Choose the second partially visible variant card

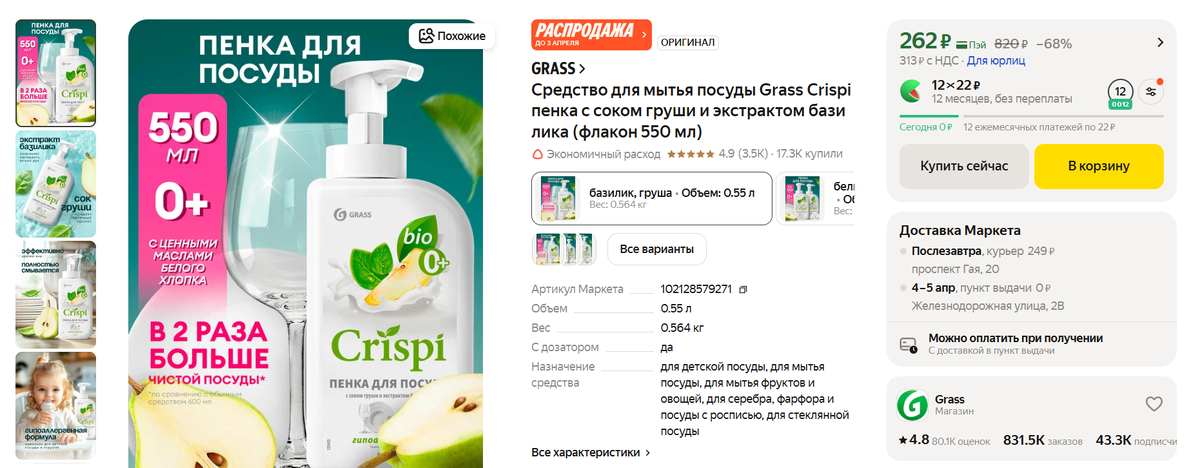818,198
